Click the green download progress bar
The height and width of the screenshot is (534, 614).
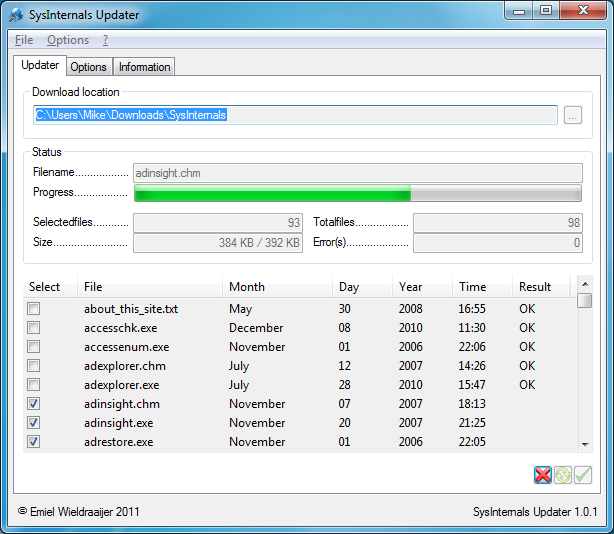358,193
